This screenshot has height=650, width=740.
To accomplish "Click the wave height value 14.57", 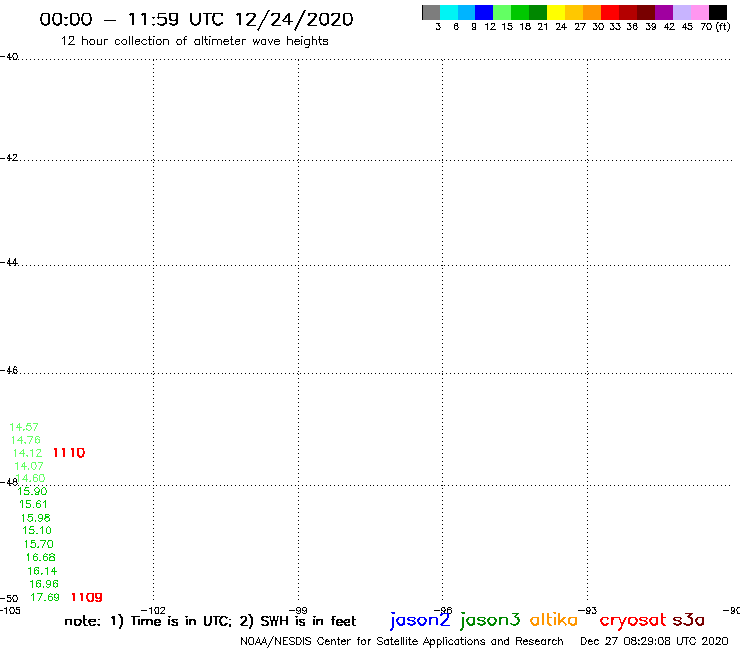I will click(x=24, y=427).
